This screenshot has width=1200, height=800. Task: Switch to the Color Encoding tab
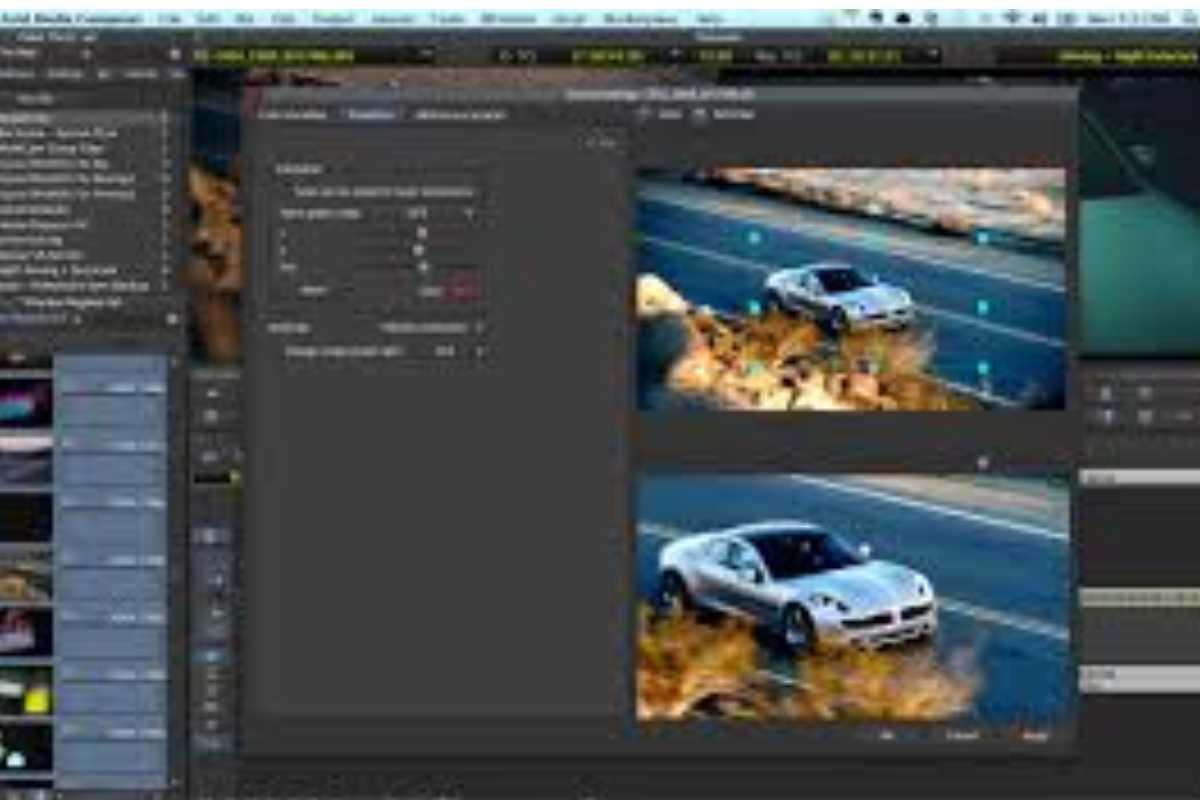pos(292,115)
